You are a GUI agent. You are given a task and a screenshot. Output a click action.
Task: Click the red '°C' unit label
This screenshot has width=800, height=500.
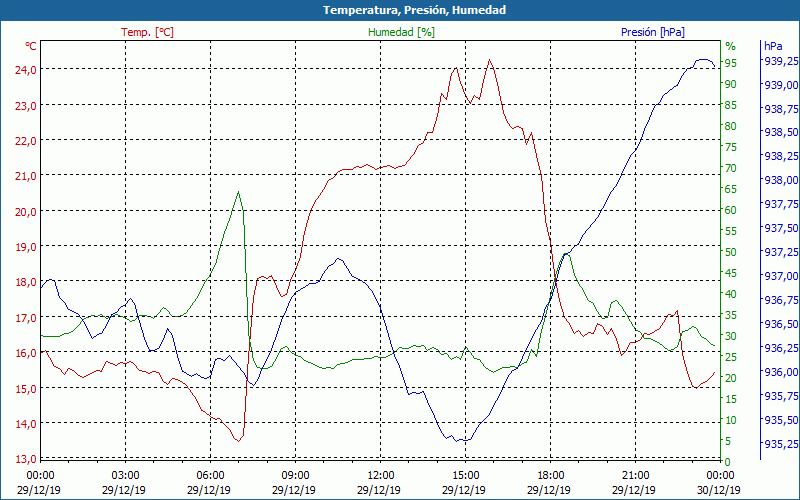31,46
